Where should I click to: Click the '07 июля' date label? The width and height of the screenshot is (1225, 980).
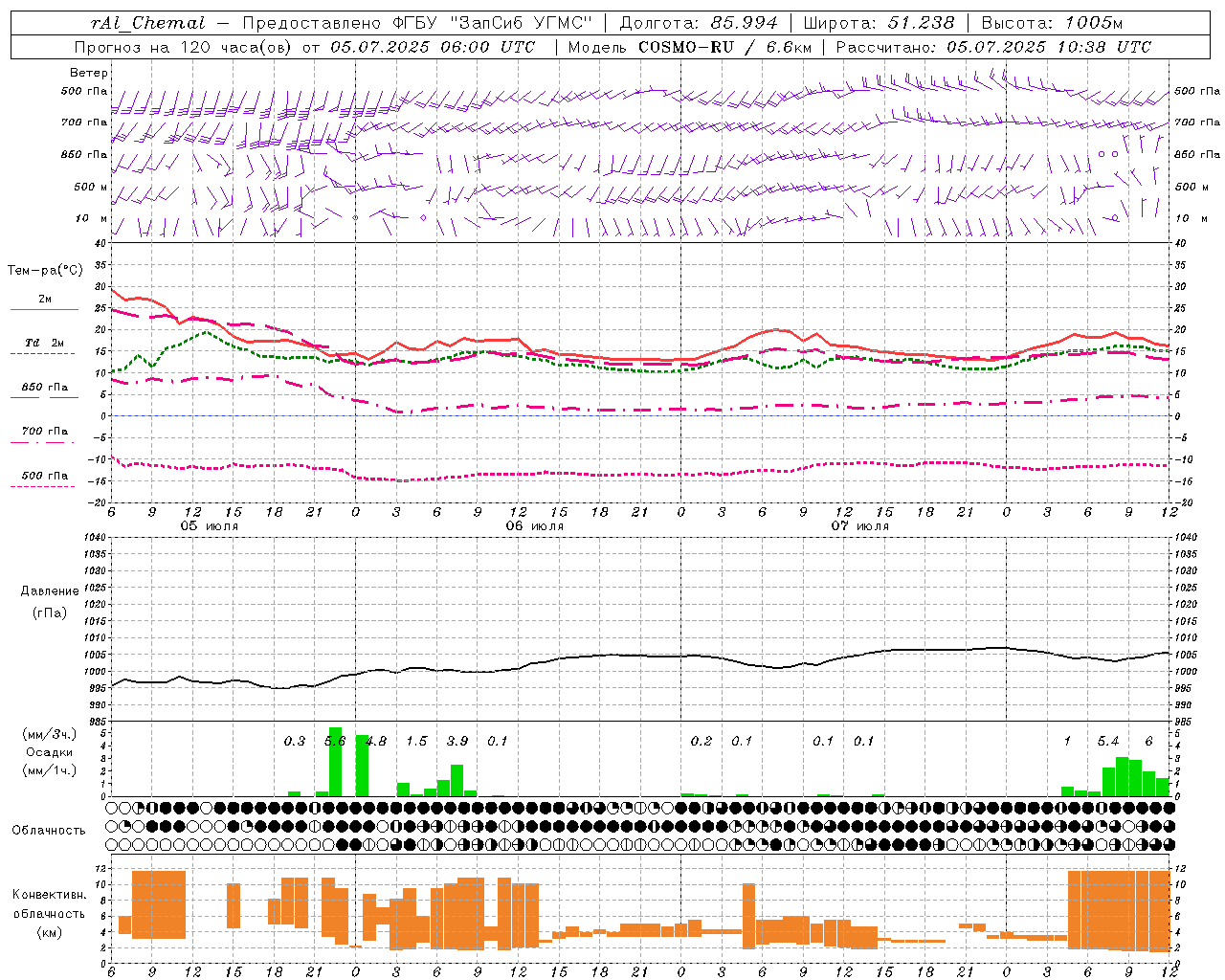(x=860, y=526)
